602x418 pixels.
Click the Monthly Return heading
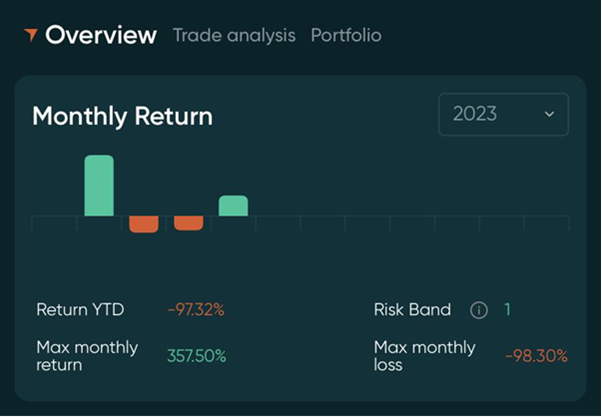(122, 116)
